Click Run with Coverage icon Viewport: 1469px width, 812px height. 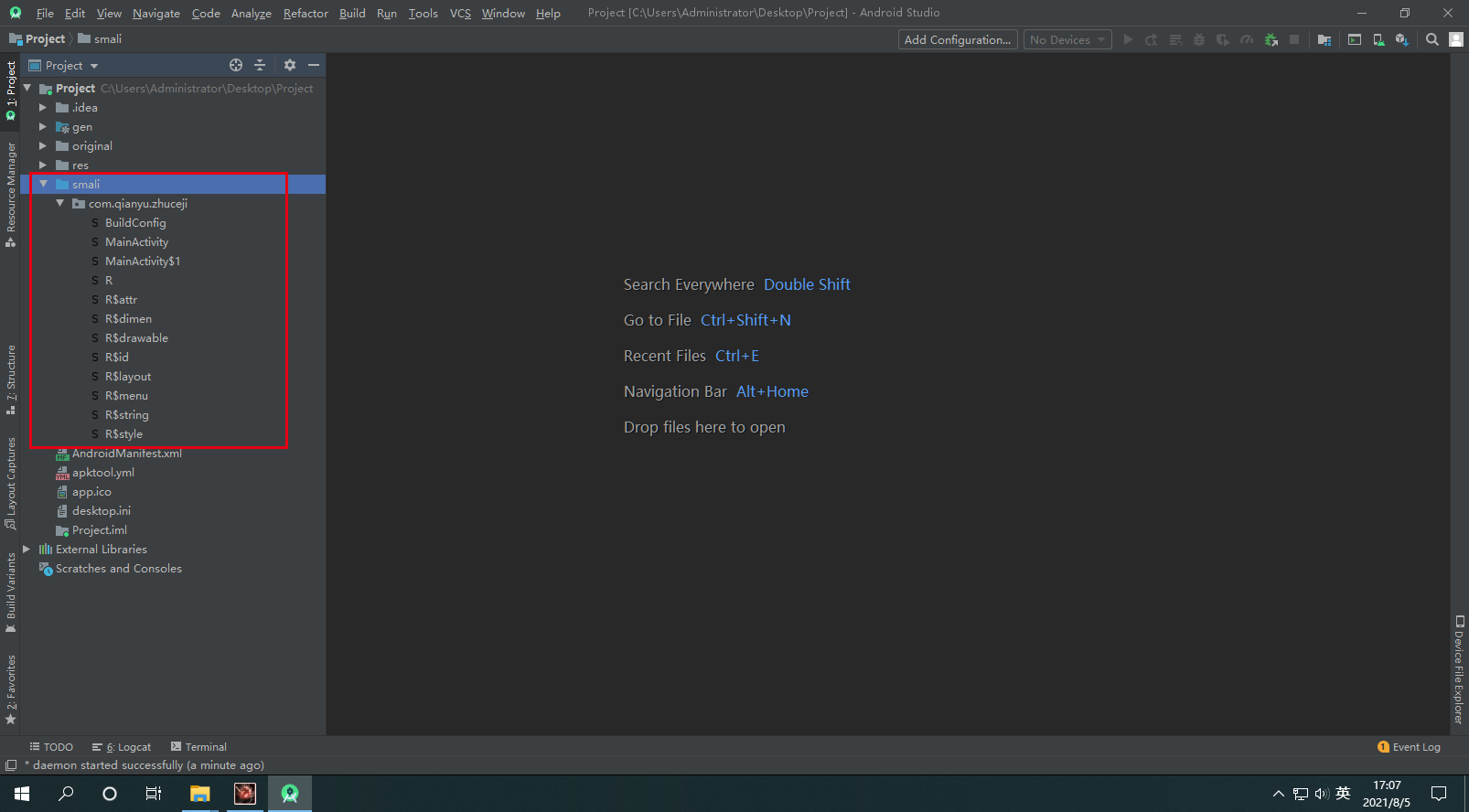point(1223,39)
